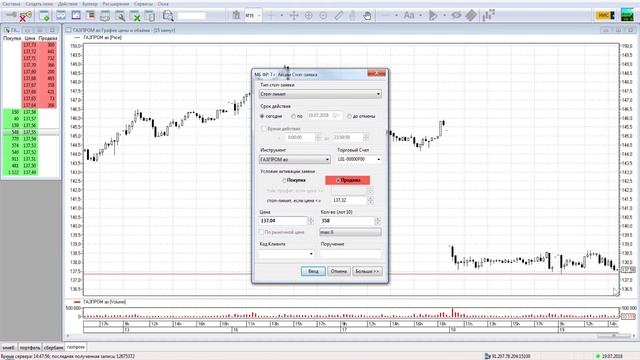The image size is (640, 360).
Task: Click the eye visibility toolbar icon
Action: (x=456, y=16)
